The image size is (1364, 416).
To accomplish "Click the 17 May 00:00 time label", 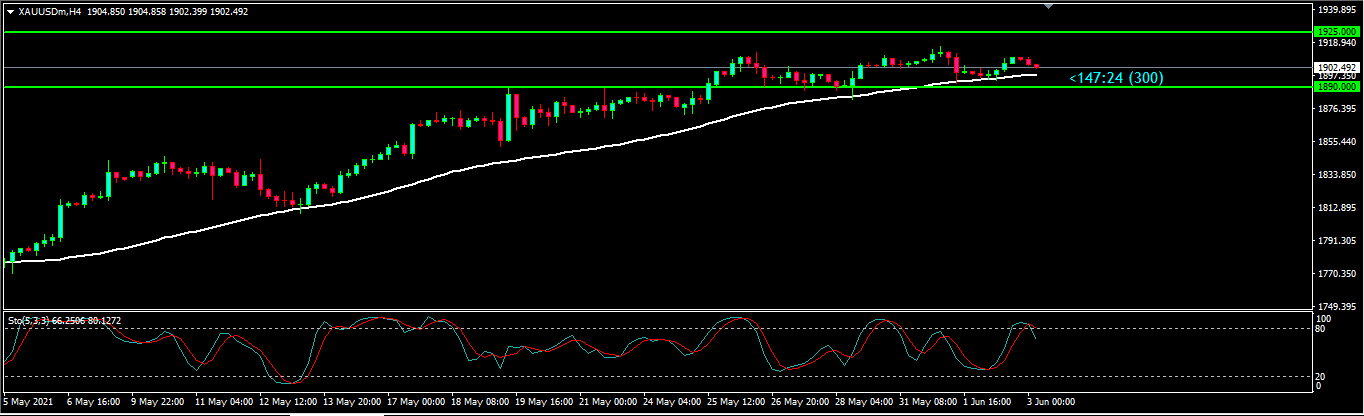I will coord(417,401).
